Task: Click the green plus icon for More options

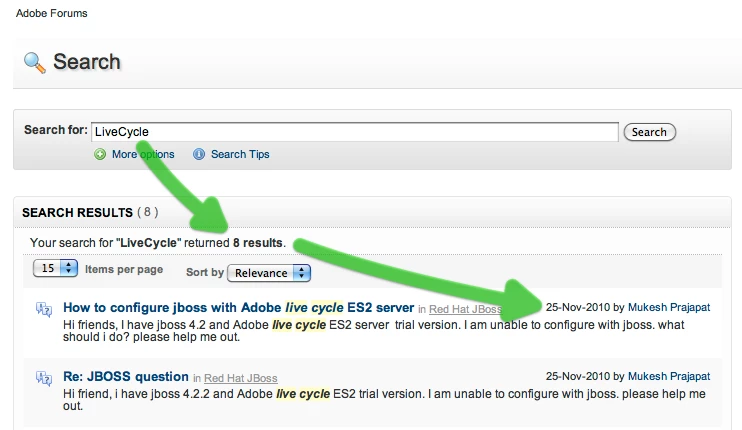Action: (100, 154)
